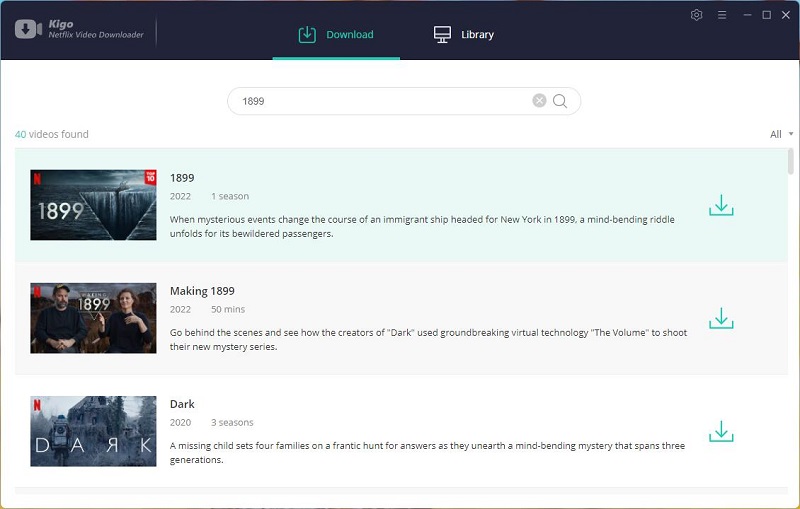Click the '3 seasons' label for Dark
This screenshot has width=800, height=509.
[232, 423]
